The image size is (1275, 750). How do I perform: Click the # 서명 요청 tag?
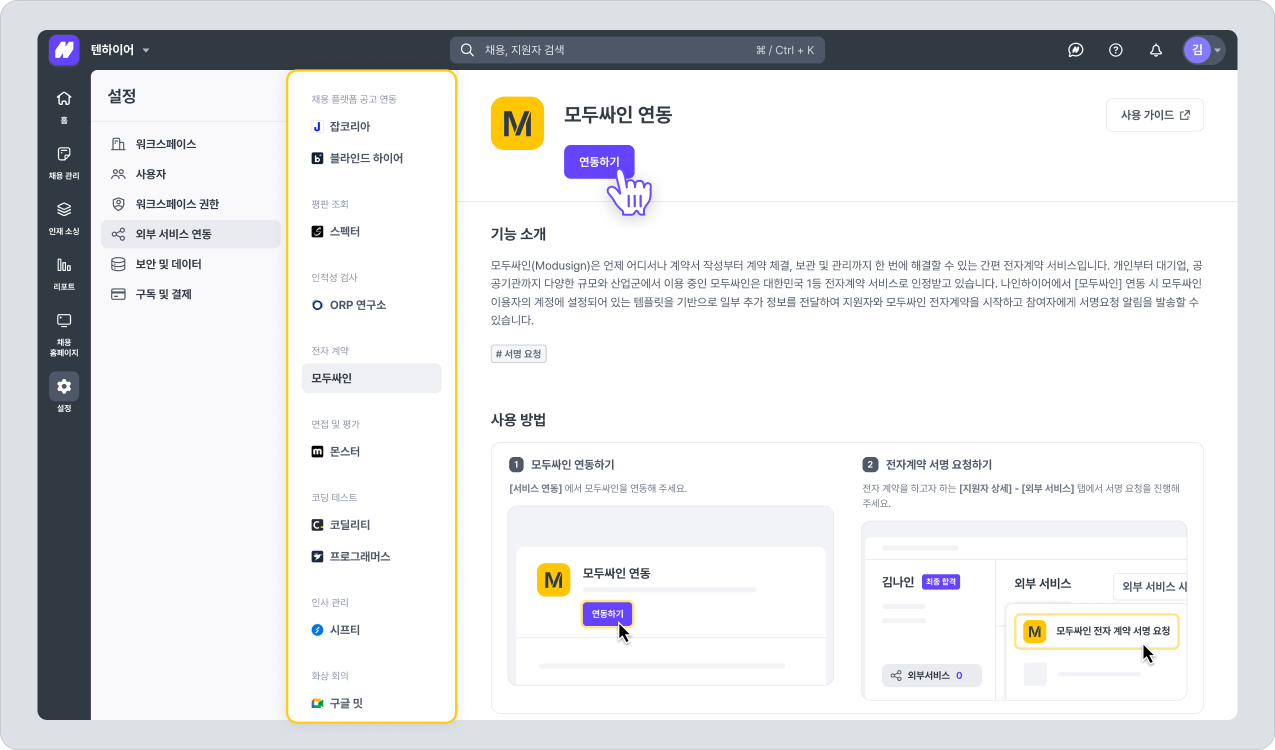pos(519,354)
